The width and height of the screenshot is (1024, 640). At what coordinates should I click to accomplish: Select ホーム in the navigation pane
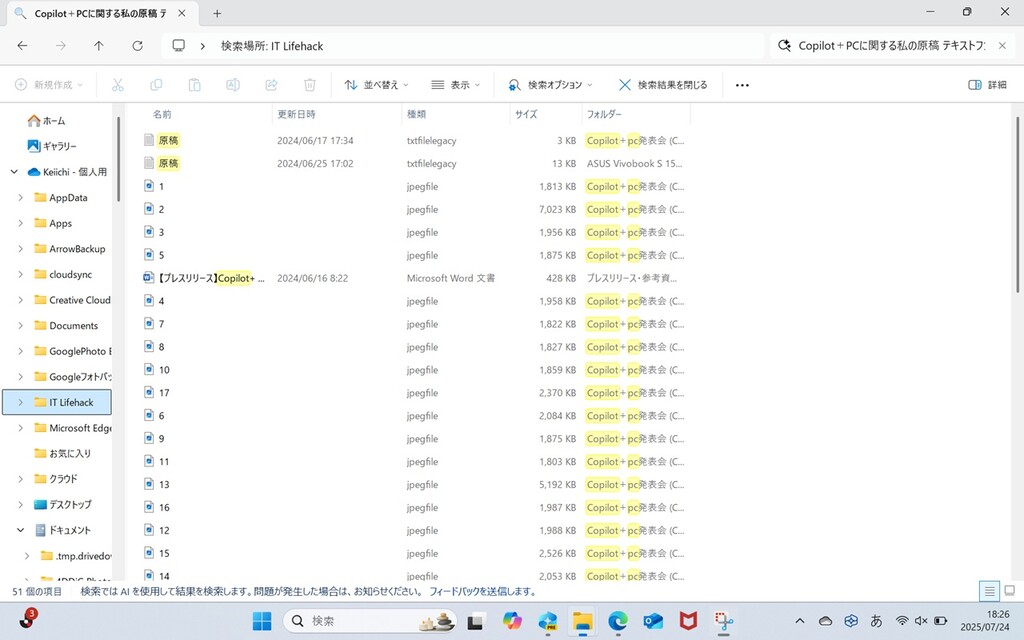click(46, 121)
